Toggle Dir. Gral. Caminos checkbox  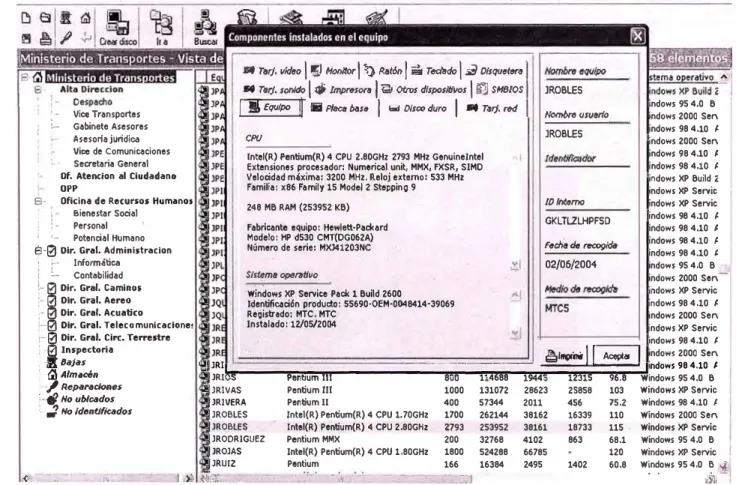click(52, 288)
